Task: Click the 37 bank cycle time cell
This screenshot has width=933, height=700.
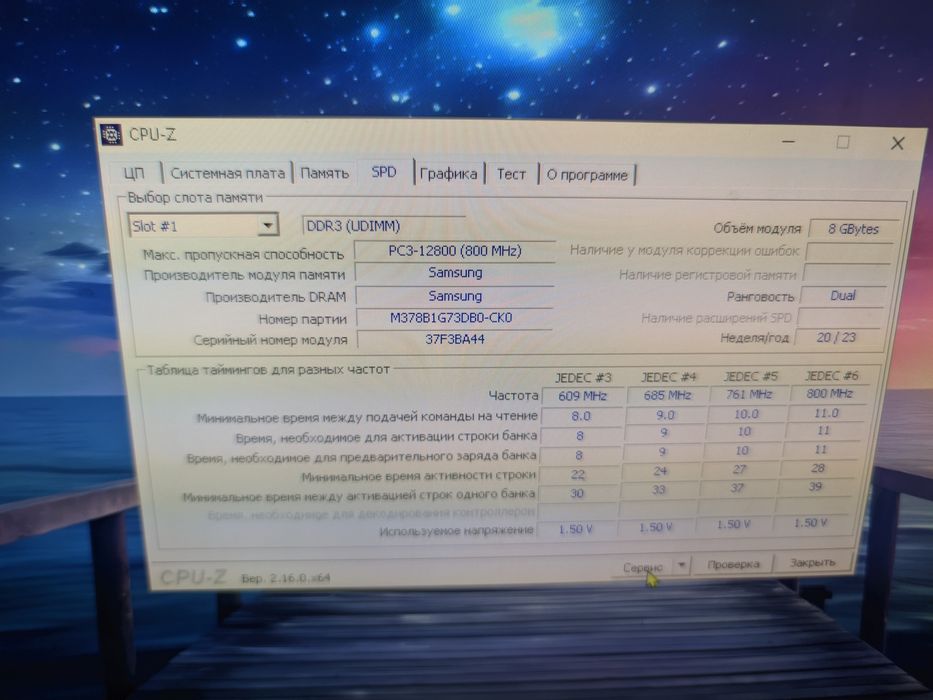Action: point(737,488)
